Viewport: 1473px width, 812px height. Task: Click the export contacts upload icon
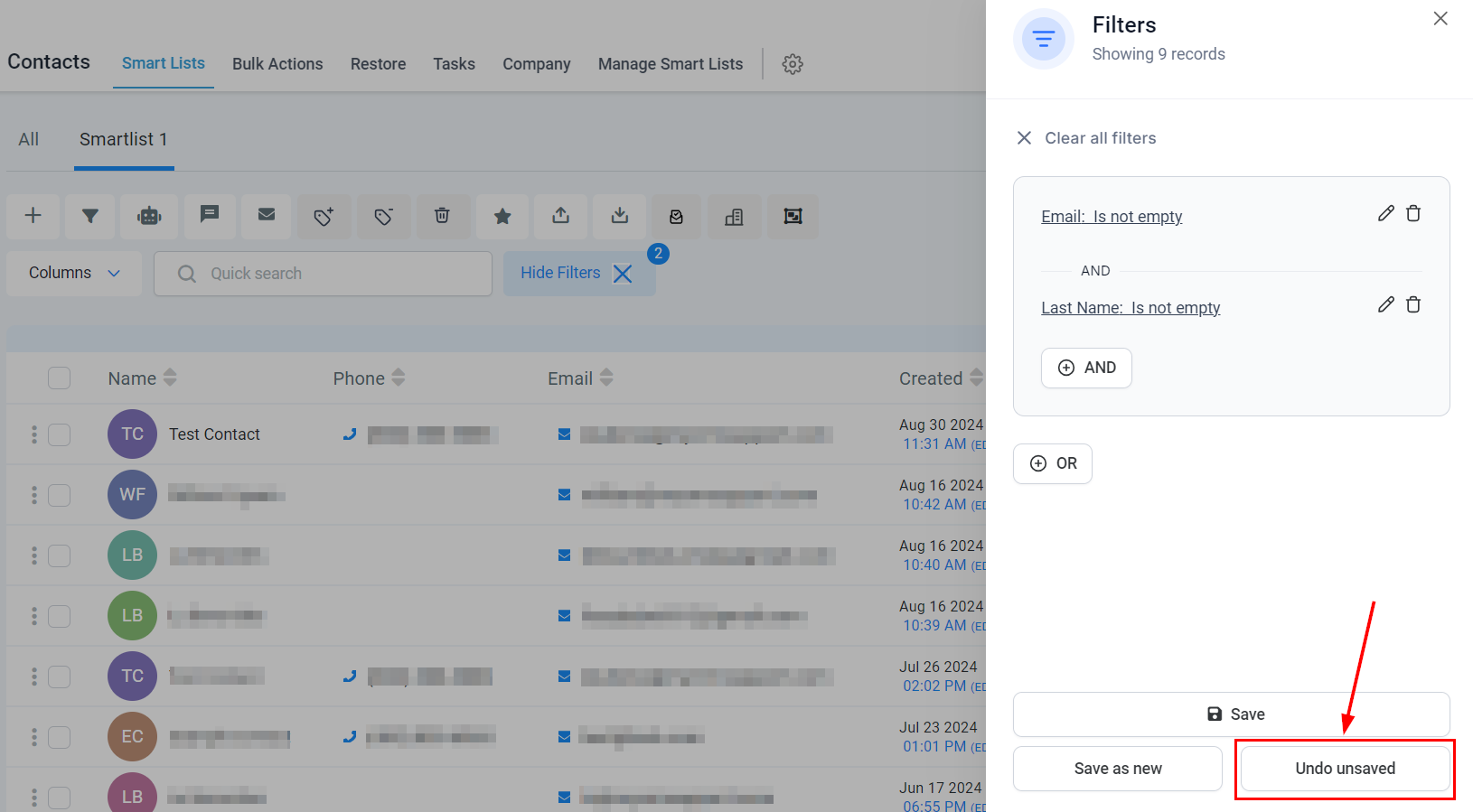click(x=561, y=216)
